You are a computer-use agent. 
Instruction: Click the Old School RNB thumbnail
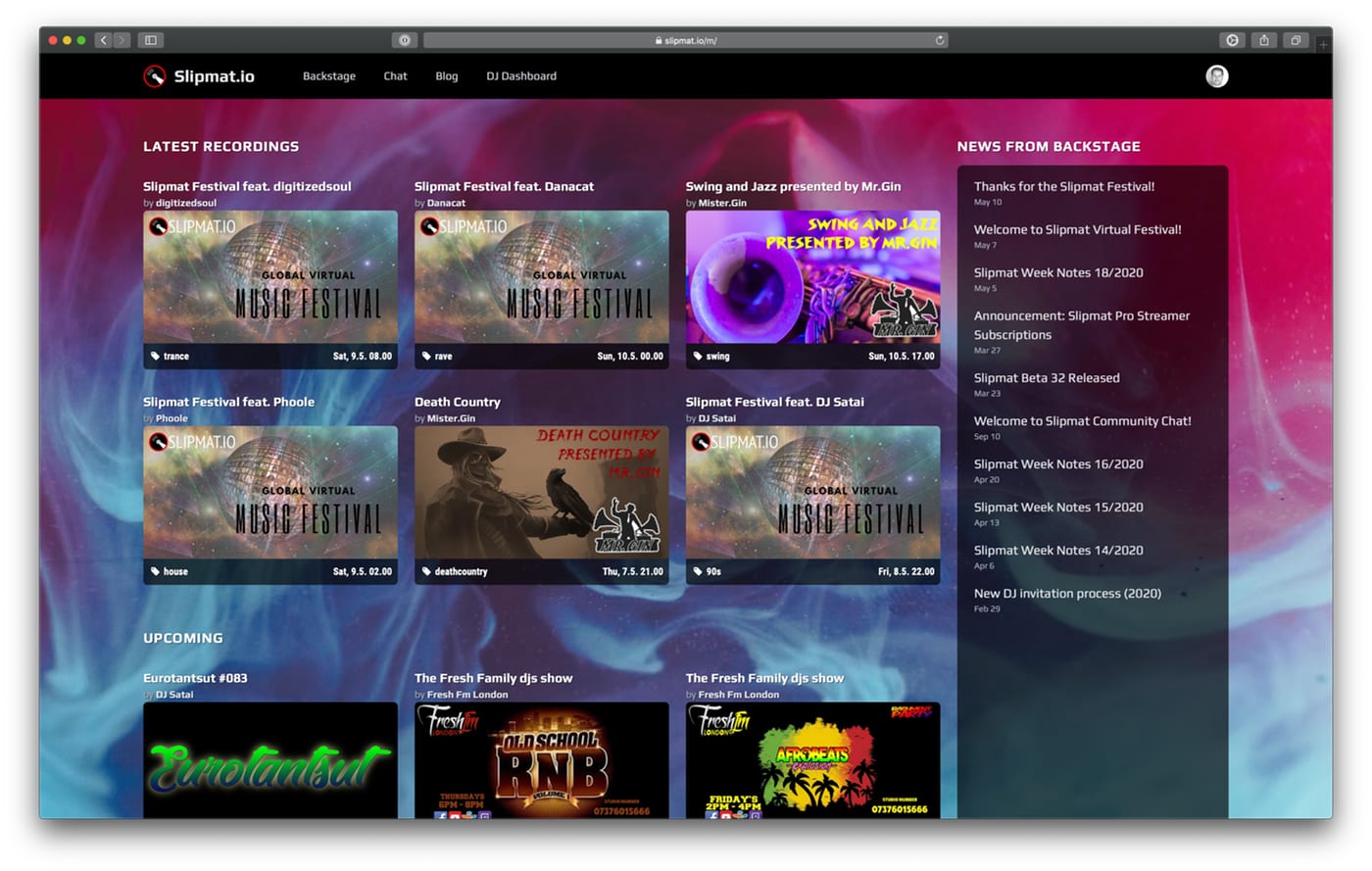(542, 760)
